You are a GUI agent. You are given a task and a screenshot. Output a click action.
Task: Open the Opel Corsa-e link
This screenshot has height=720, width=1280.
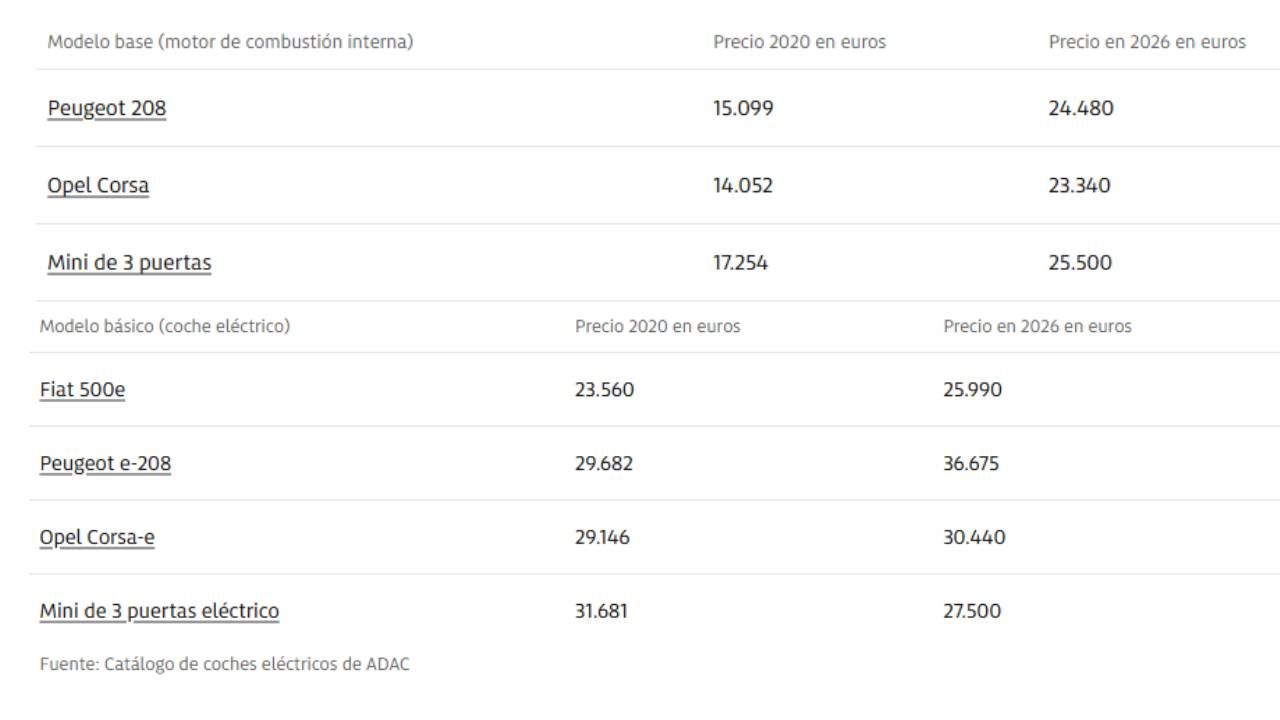[x=97, y=537]
